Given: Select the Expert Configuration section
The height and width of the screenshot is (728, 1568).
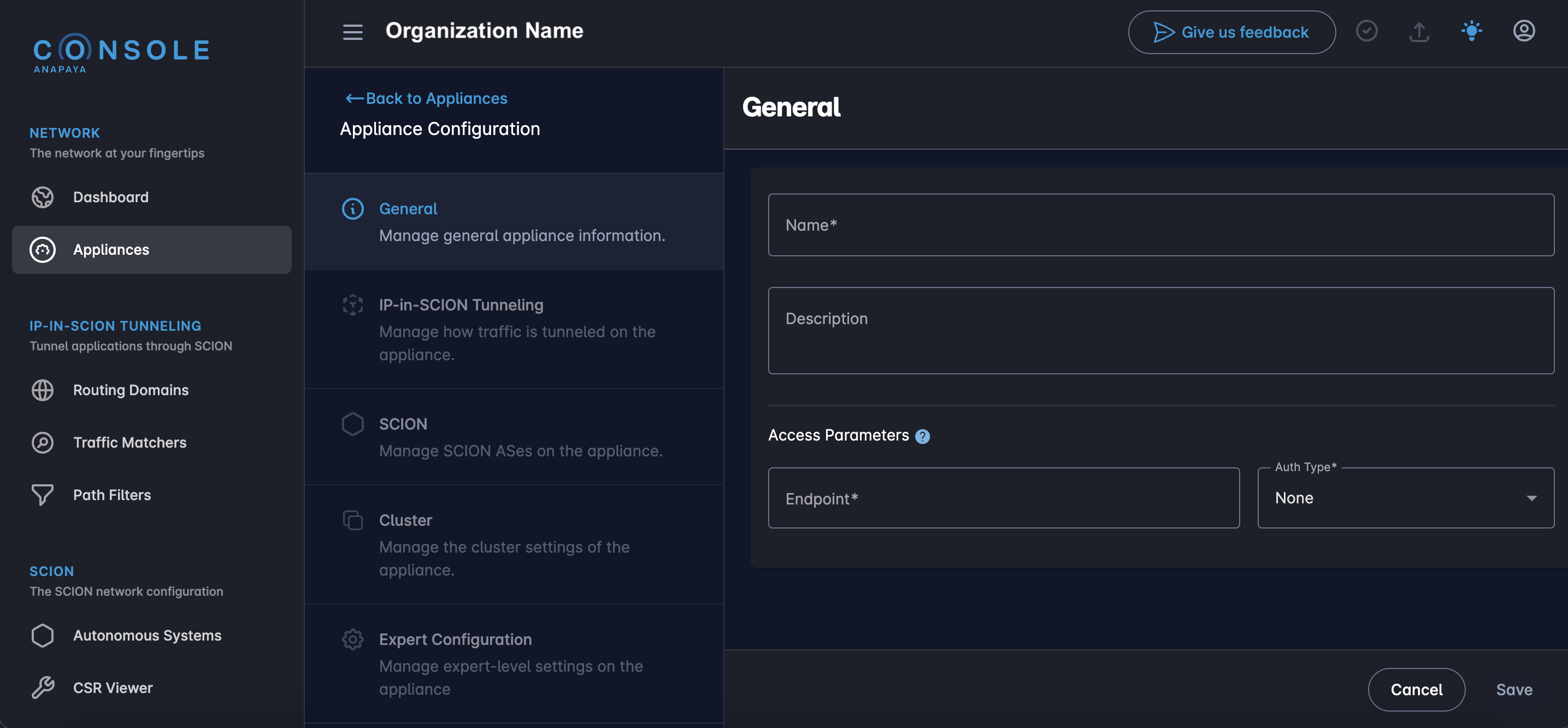Looking at the screenshot, I should 455,639.
